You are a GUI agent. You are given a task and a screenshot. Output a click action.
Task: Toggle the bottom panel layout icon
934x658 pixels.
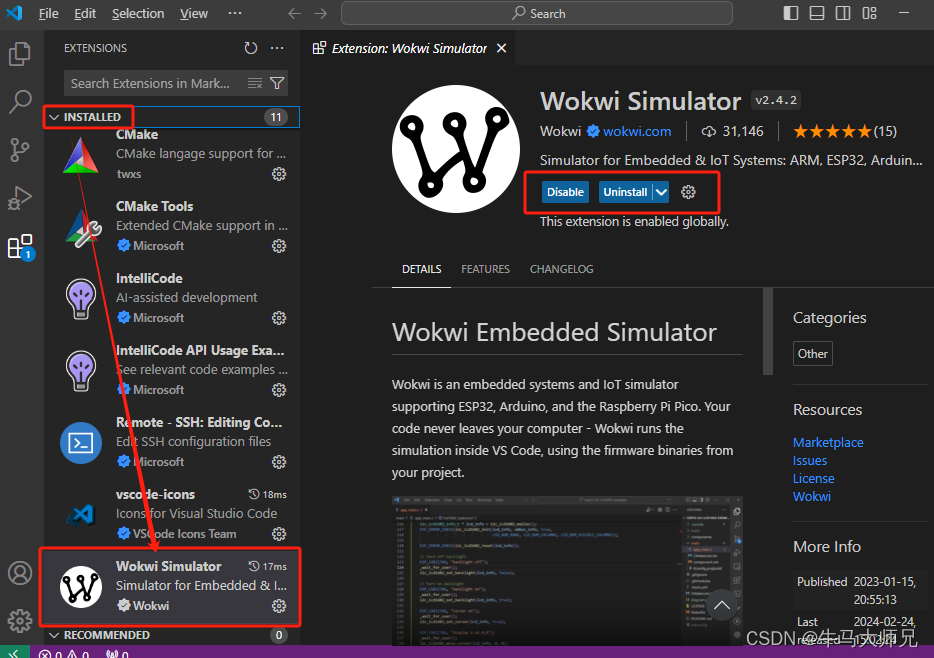tap(817, 13)
